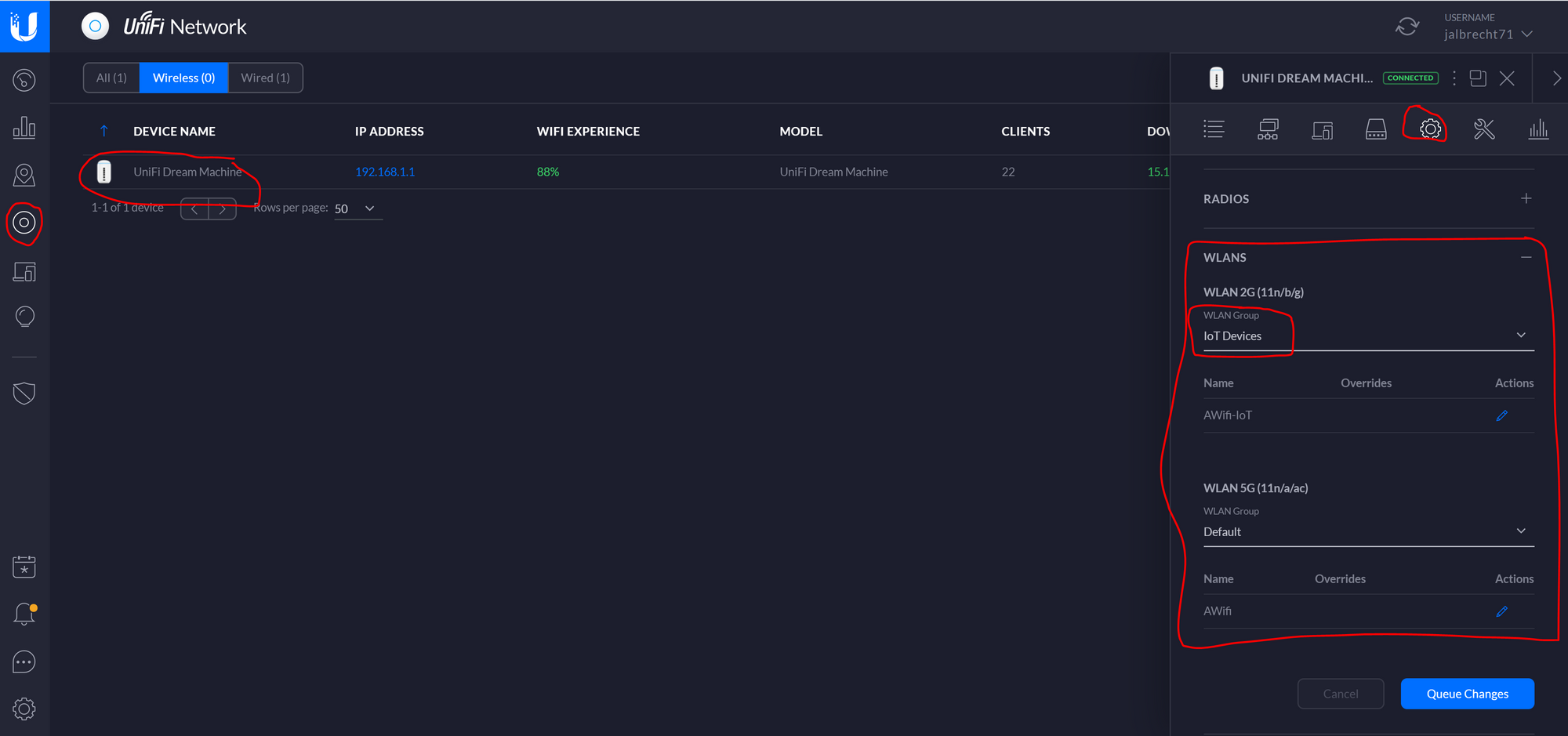Open the Ubiquiti logo home icon
The image size is (1568, 736).
(x=24, y=26)
